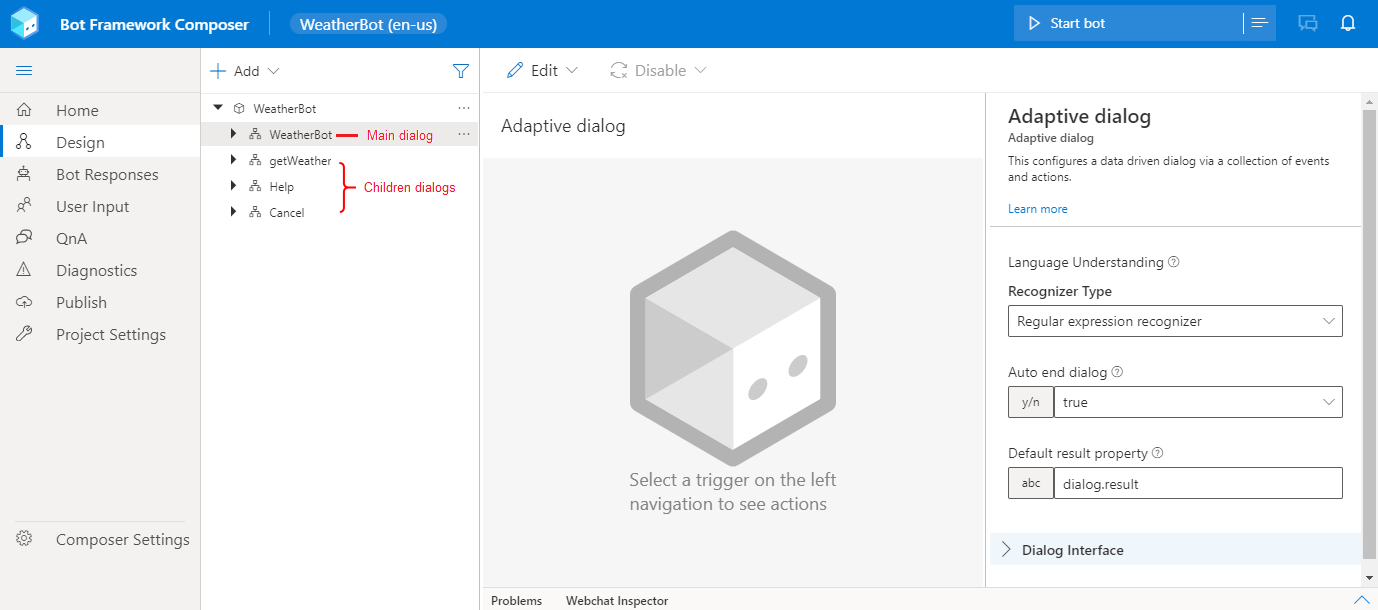Expand the bottom debug panel chevron
Viewport: 1378px width, 610px height.
pos(1361,600)
